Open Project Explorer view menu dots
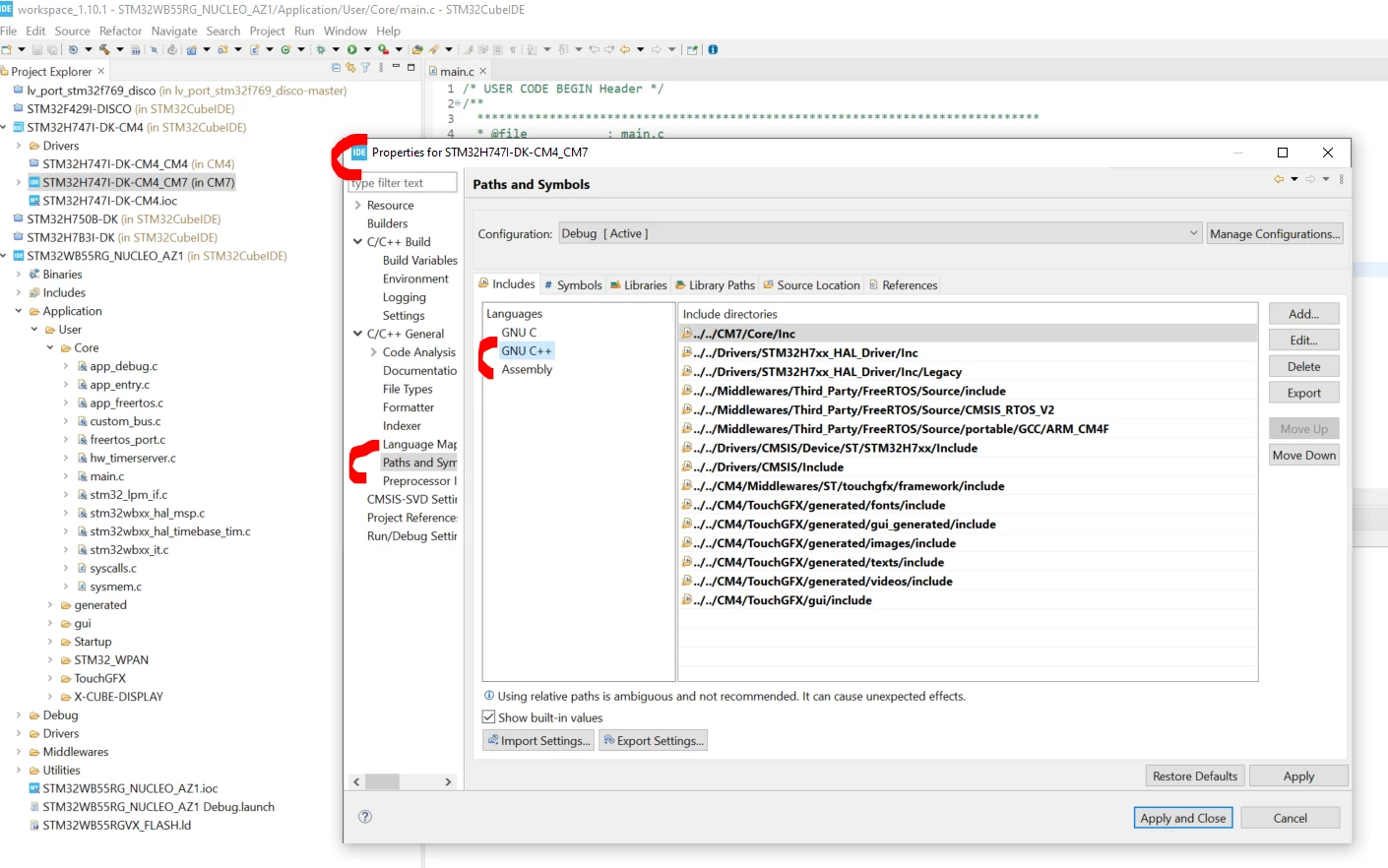The image size is (1388, 868). point(381,68)
